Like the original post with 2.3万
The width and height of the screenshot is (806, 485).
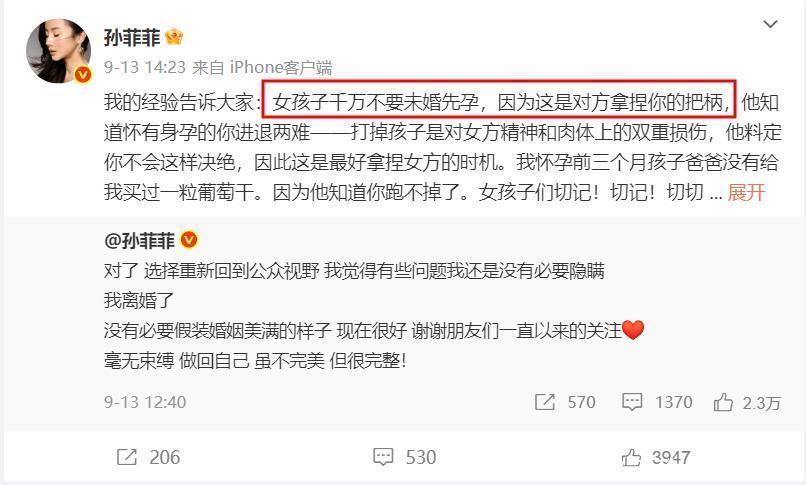pos(723,402)
